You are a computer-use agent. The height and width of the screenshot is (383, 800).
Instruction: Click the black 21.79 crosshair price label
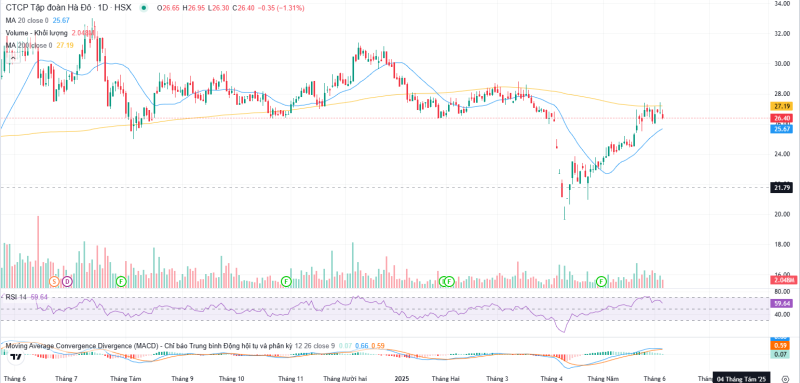tap(782, 187)
